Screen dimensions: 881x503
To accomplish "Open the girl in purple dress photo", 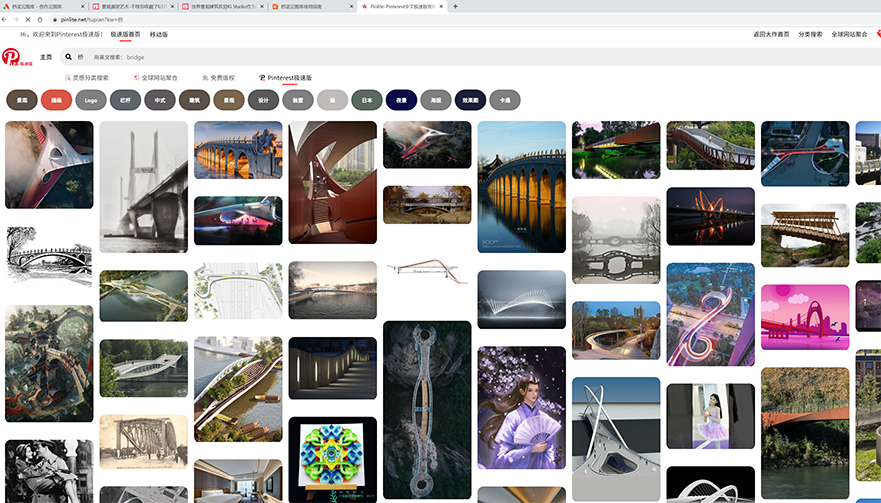I will (x=711, y=416).
